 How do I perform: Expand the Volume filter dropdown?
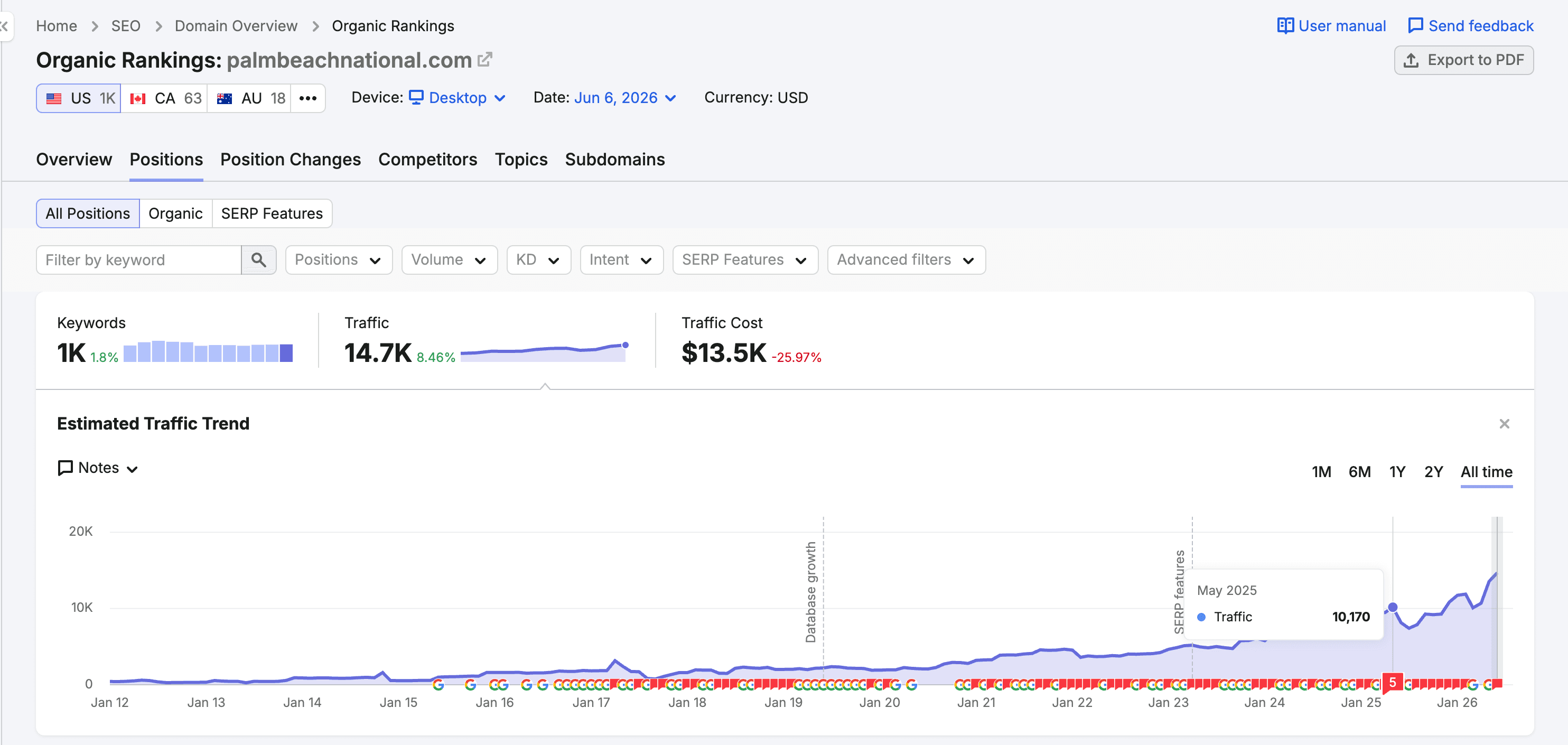(x=449, y=260)
